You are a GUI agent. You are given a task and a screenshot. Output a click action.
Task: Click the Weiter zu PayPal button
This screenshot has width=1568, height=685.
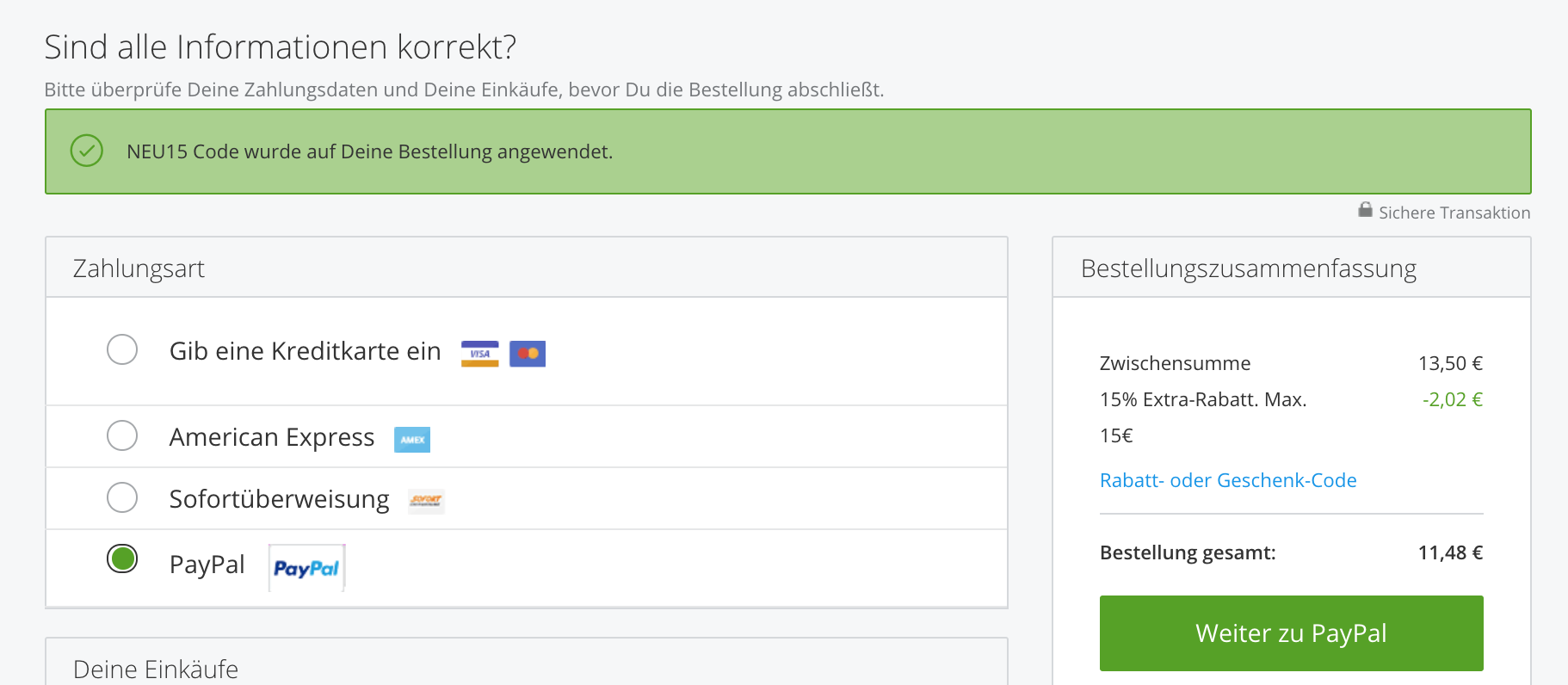click(x=1291, y=633)
